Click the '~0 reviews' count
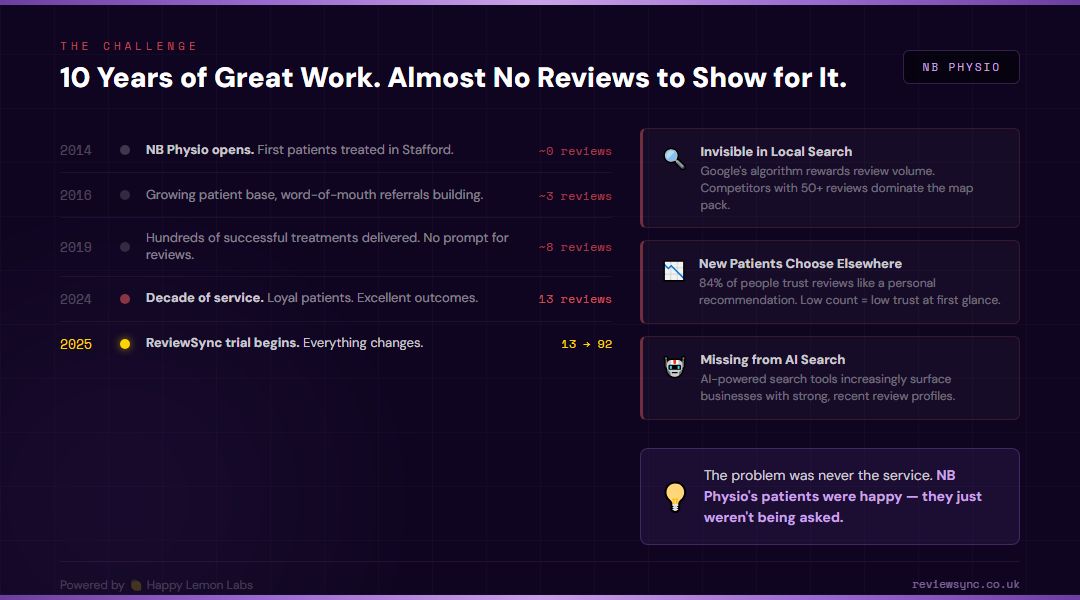The width and height of the screenshot is (1080, 600). [575, 151]
